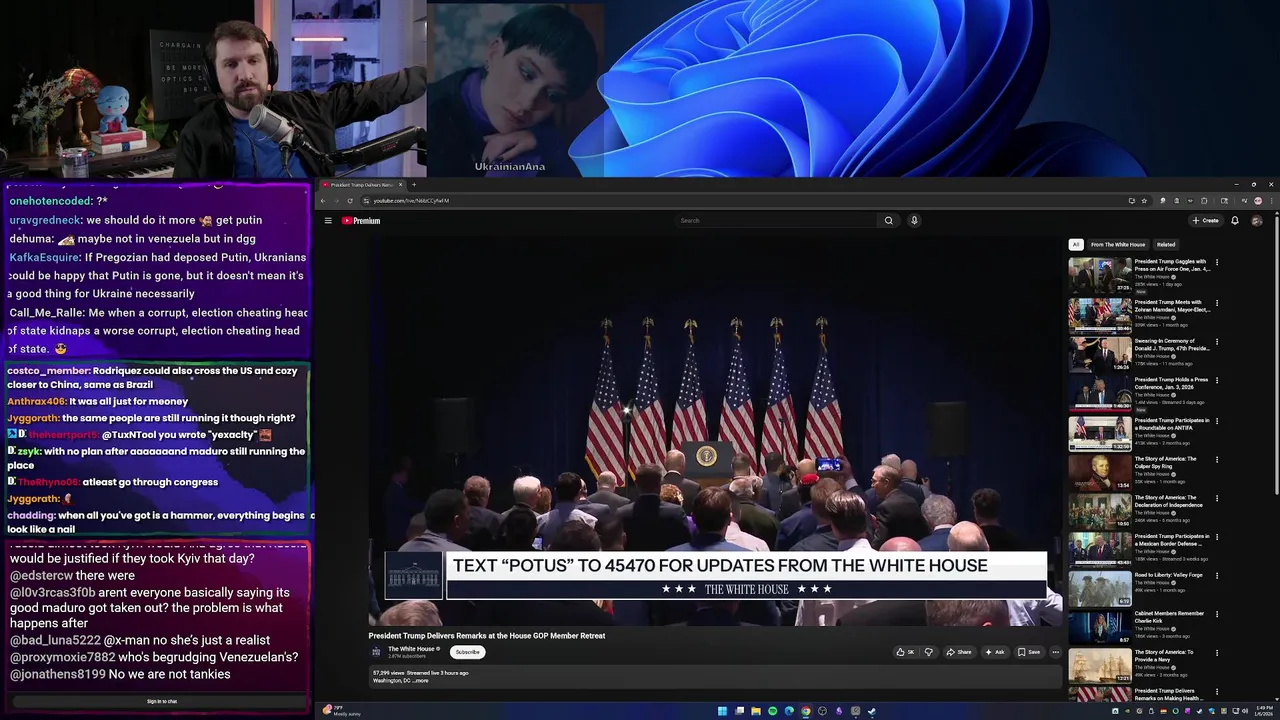This screenshot has width=1280, height=720.
Task: Open Roundtable on ANTIFA video thumbnail
Action: pos(1100,433)
